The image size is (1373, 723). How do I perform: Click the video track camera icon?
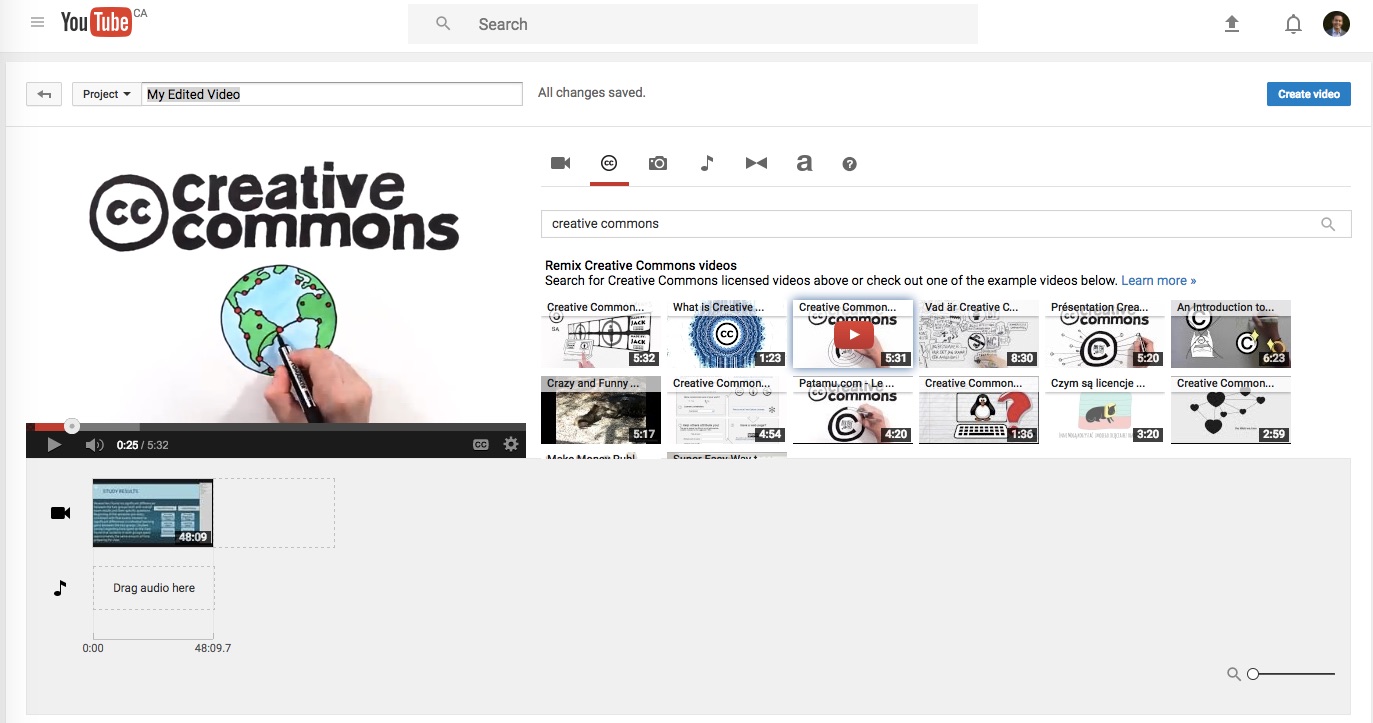point(60,513)
